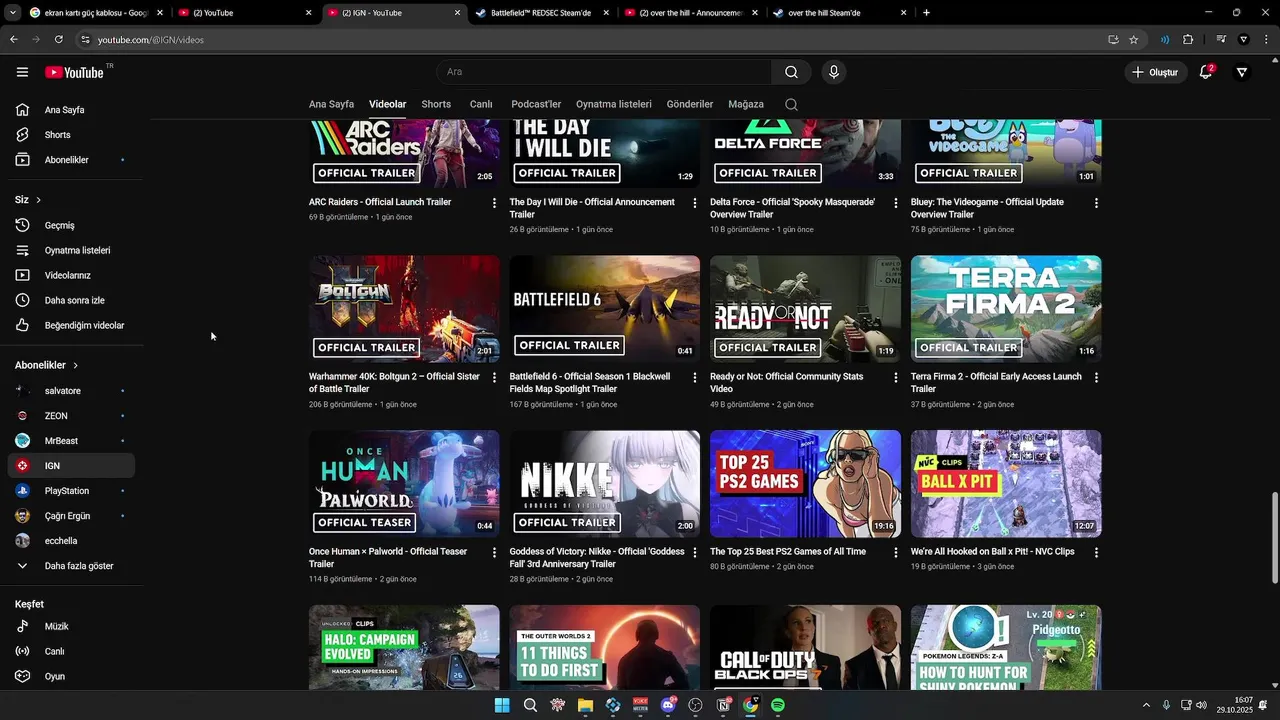Open Ready or Not Community Stats title
The height and width of the screenshot is (720, 1280).
click(787, 383)
